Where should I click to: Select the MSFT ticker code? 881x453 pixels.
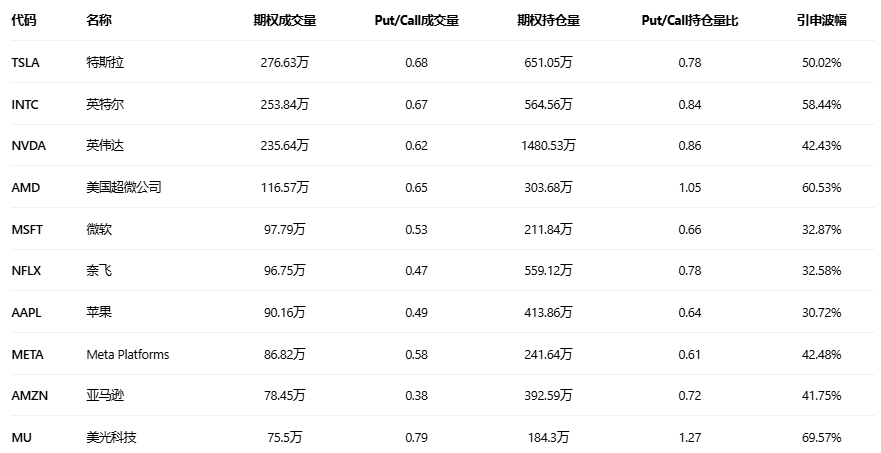(27, 229)
